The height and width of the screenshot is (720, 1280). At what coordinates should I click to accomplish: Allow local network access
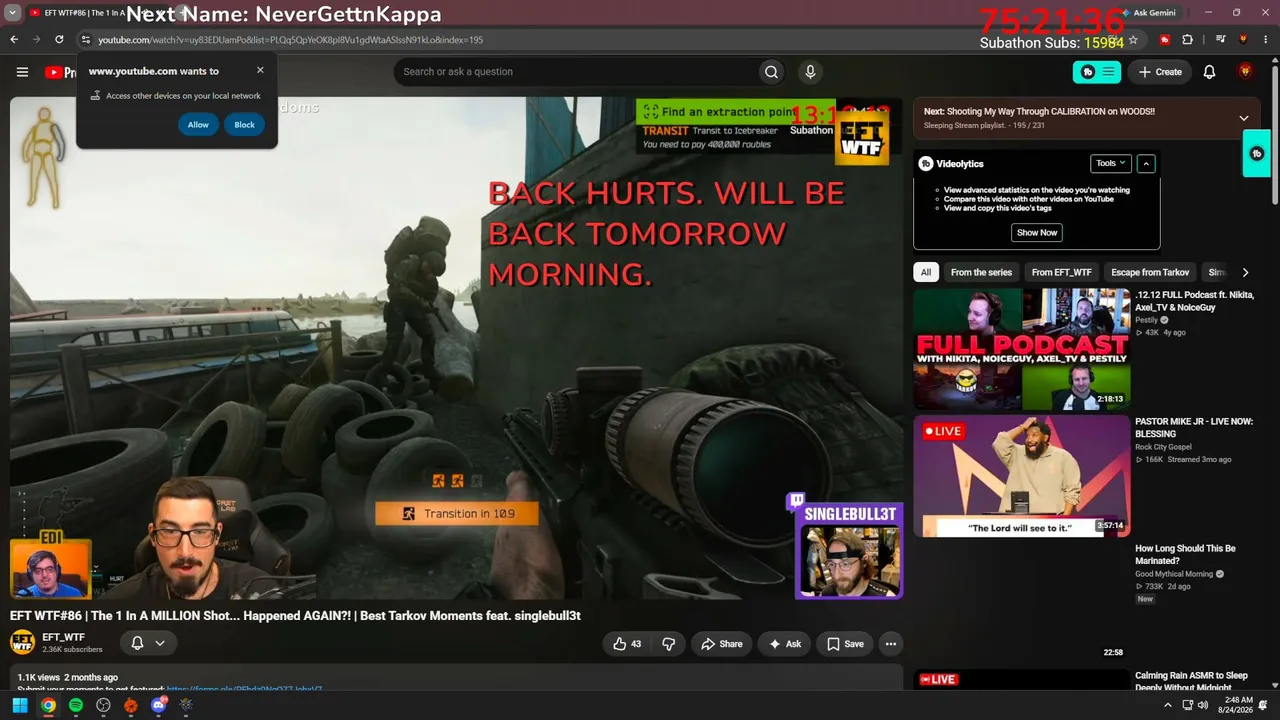click(x=198, y=125)
